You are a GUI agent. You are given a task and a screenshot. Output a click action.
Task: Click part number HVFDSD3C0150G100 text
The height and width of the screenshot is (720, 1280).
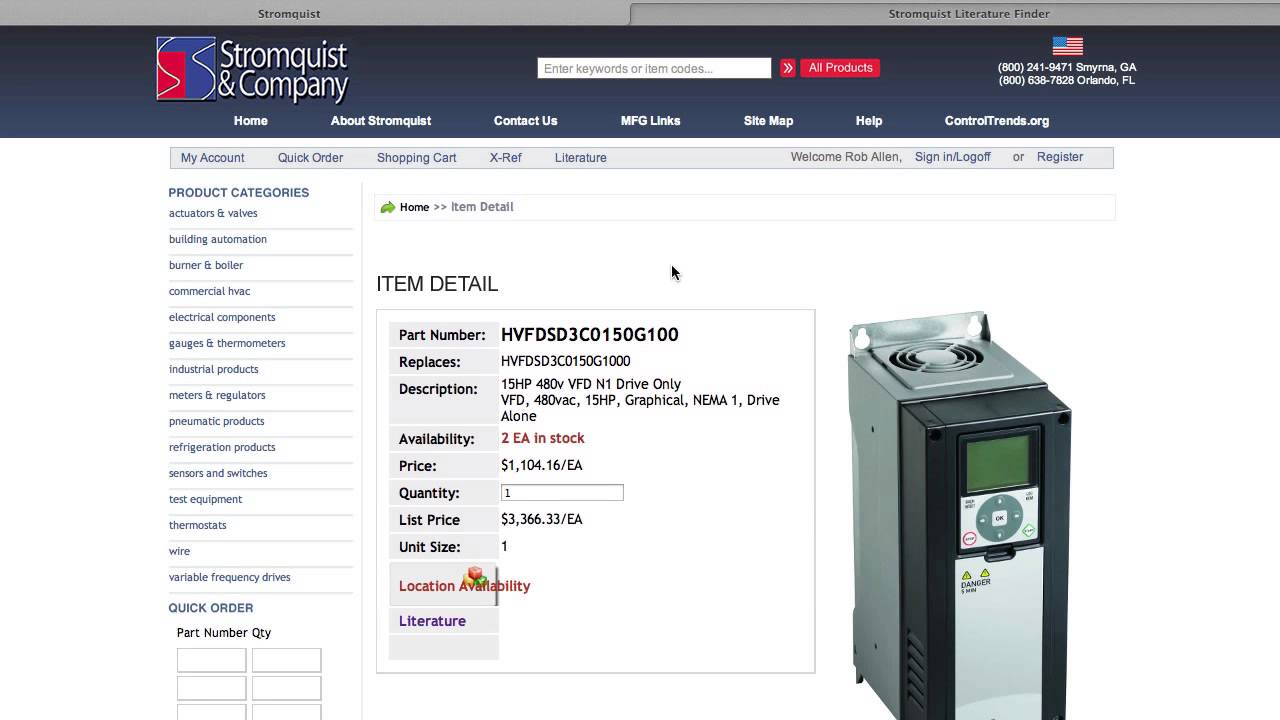(x=589, y=335)
